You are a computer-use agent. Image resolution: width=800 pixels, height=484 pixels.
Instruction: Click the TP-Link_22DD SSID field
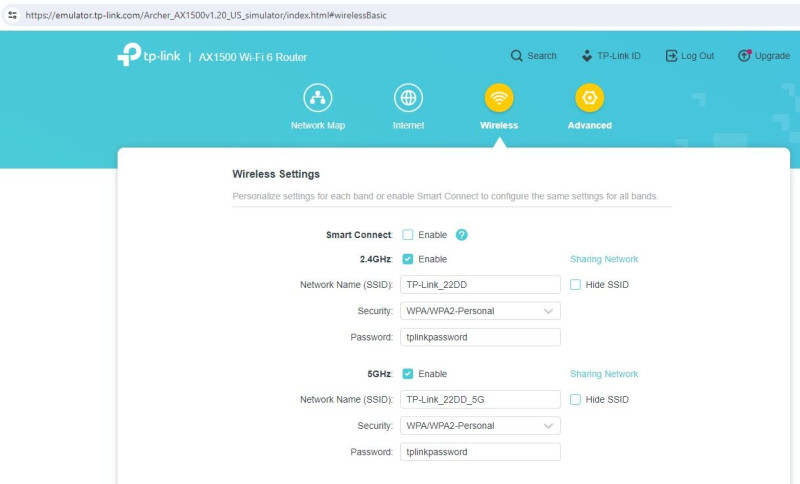(480, 285)
